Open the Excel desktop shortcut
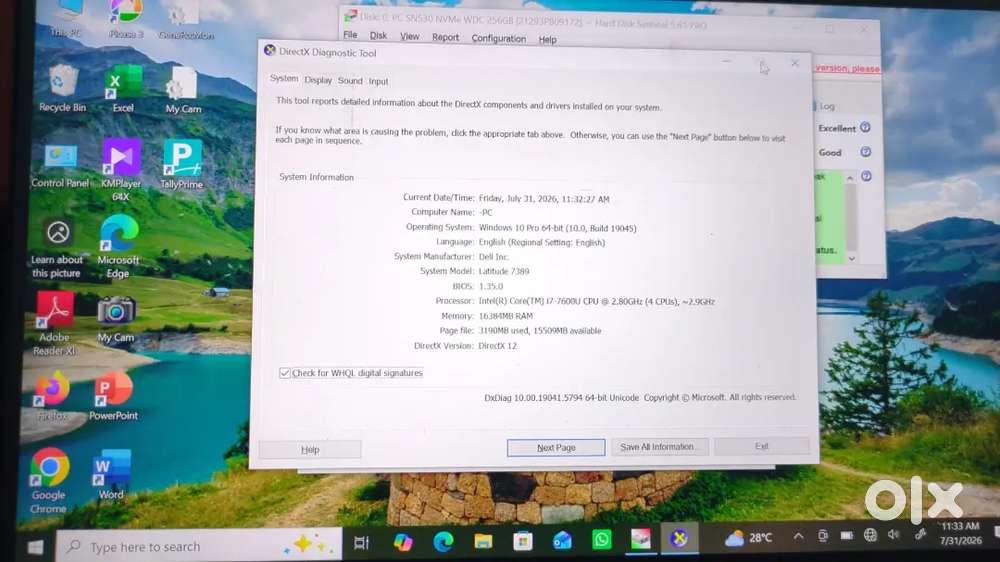This screenshot has height=562, width=1000. 123,89
